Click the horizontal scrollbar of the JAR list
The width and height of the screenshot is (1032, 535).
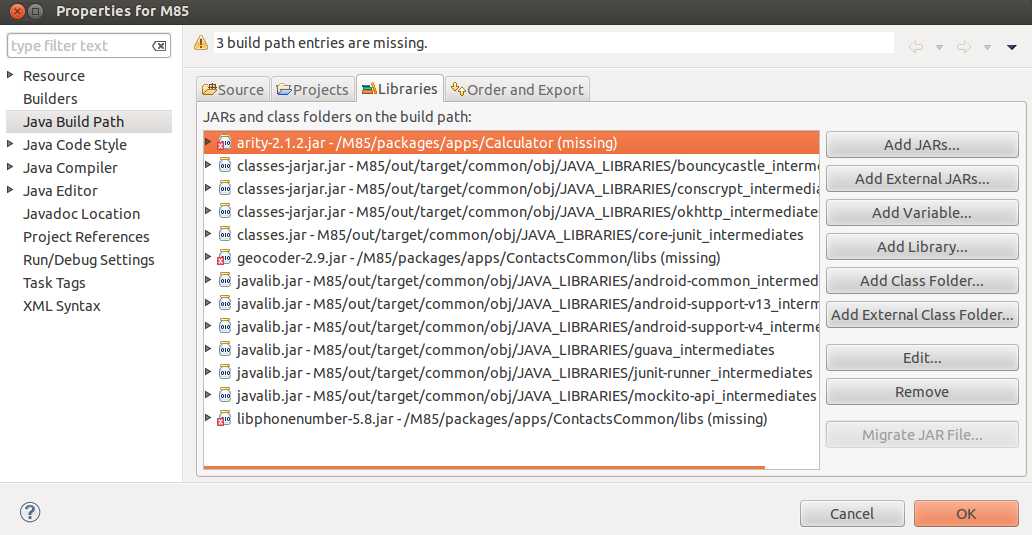coord(484,467)
